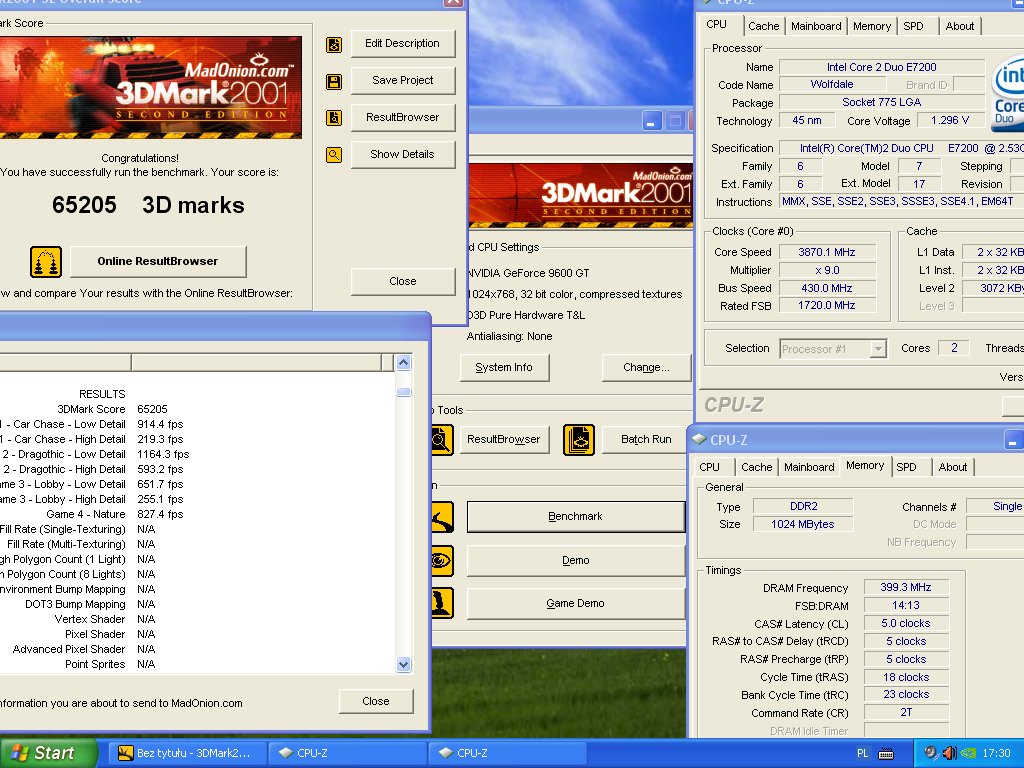Click the results list scroll-down arrow
The height and width of the screenshot is (768, 1024).
[x=404, y=664]
